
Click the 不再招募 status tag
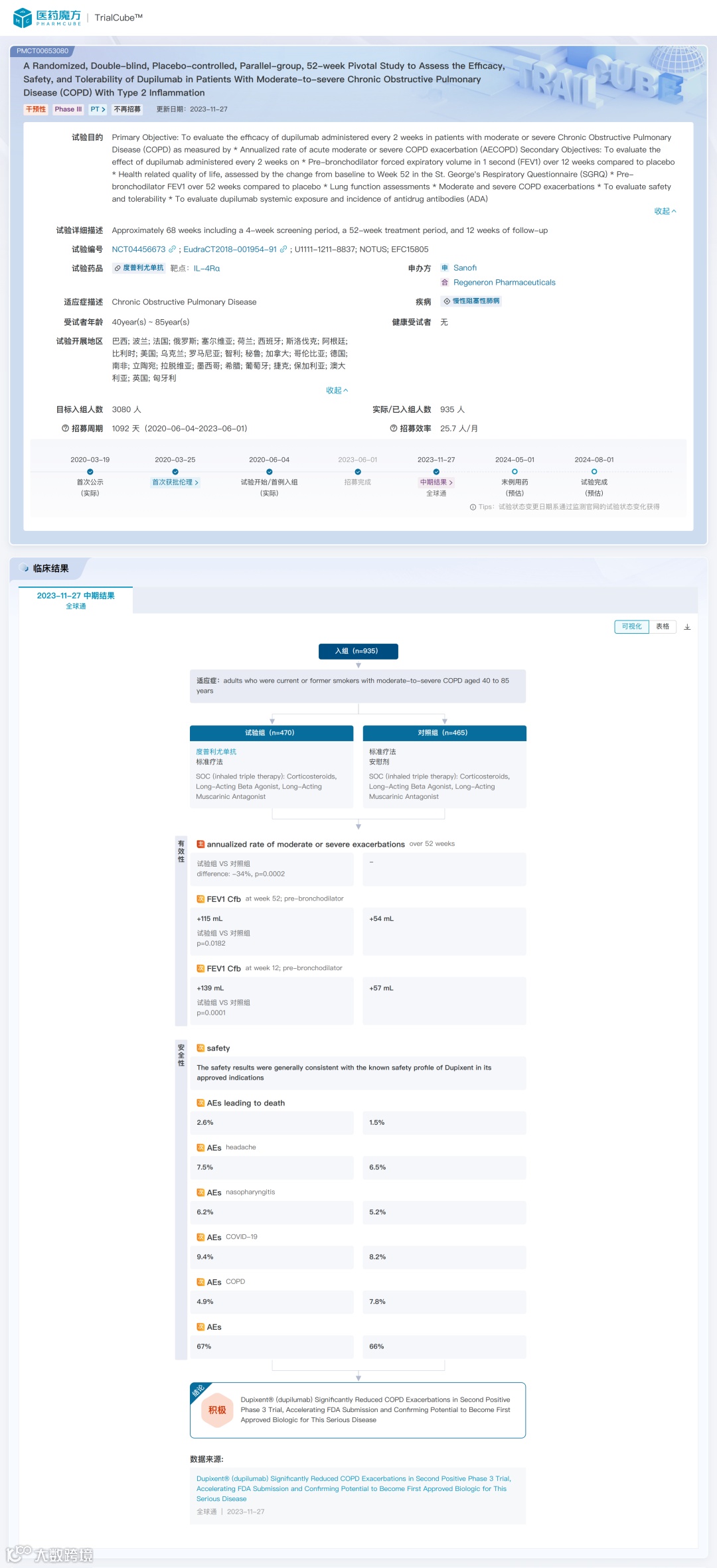click(x=127, y=109)
